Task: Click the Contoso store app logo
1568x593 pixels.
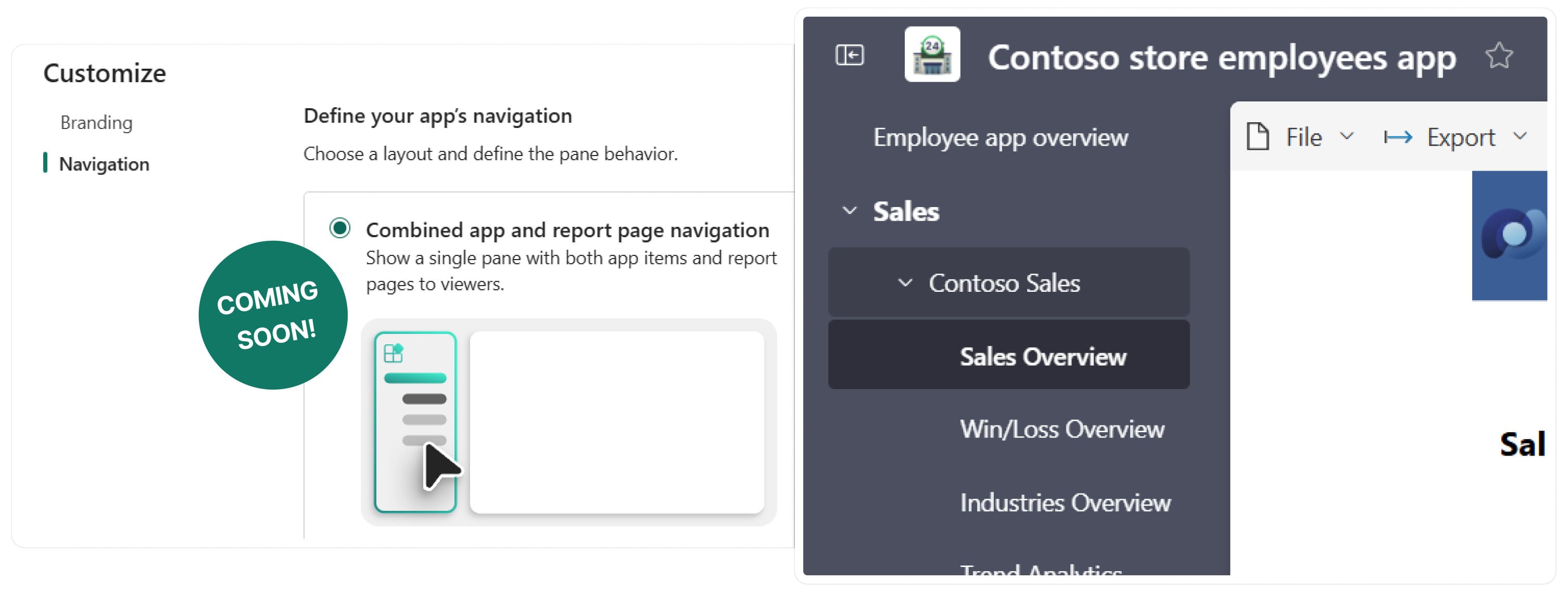Action: (931, 55)
